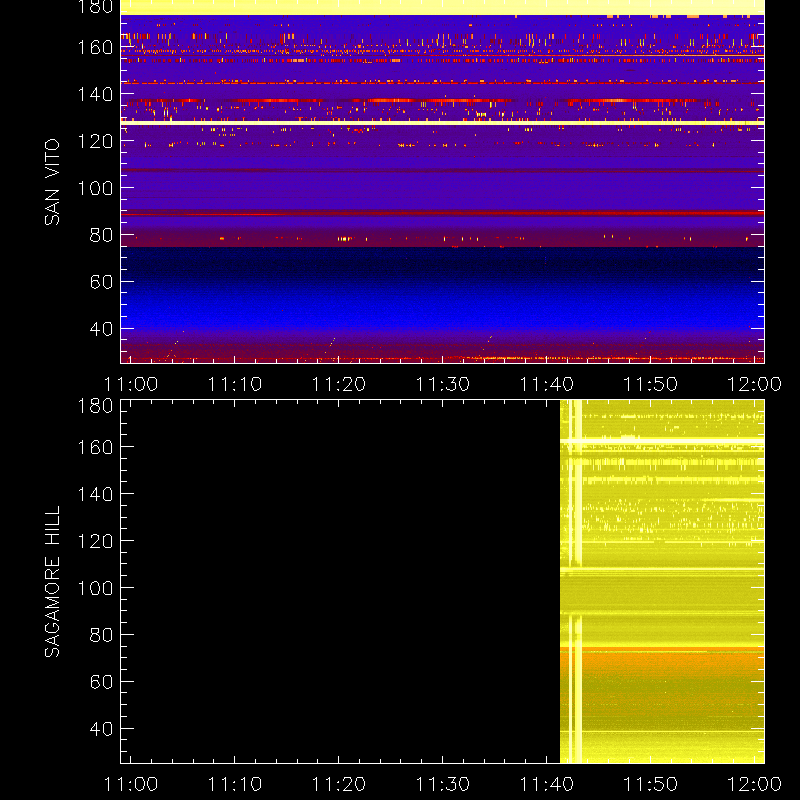
Task: Pick the 160 tick label on Sagamore Hill axis
Action: 95,447
